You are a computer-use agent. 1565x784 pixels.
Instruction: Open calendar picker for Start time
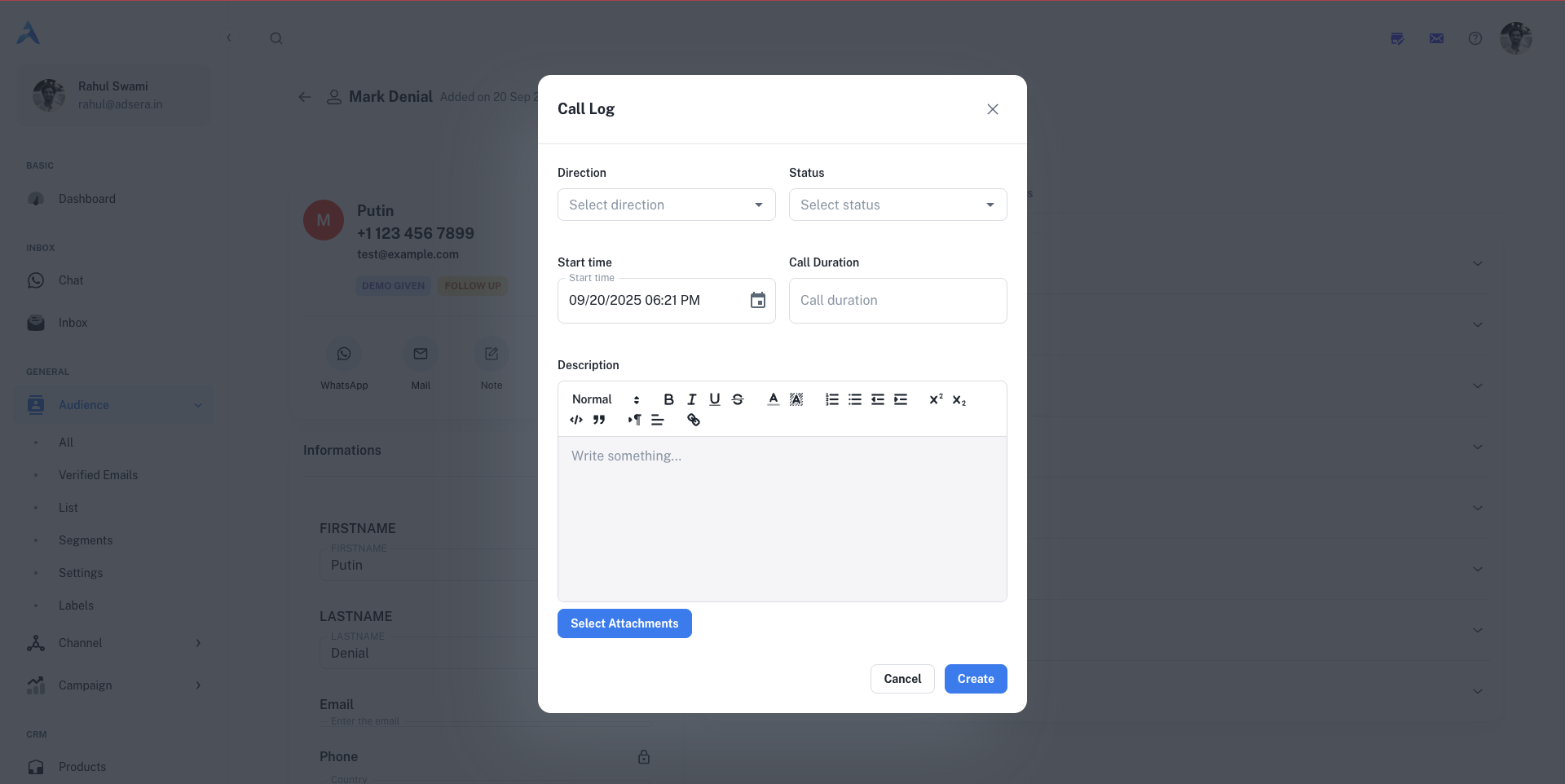(x=757, y=301)
